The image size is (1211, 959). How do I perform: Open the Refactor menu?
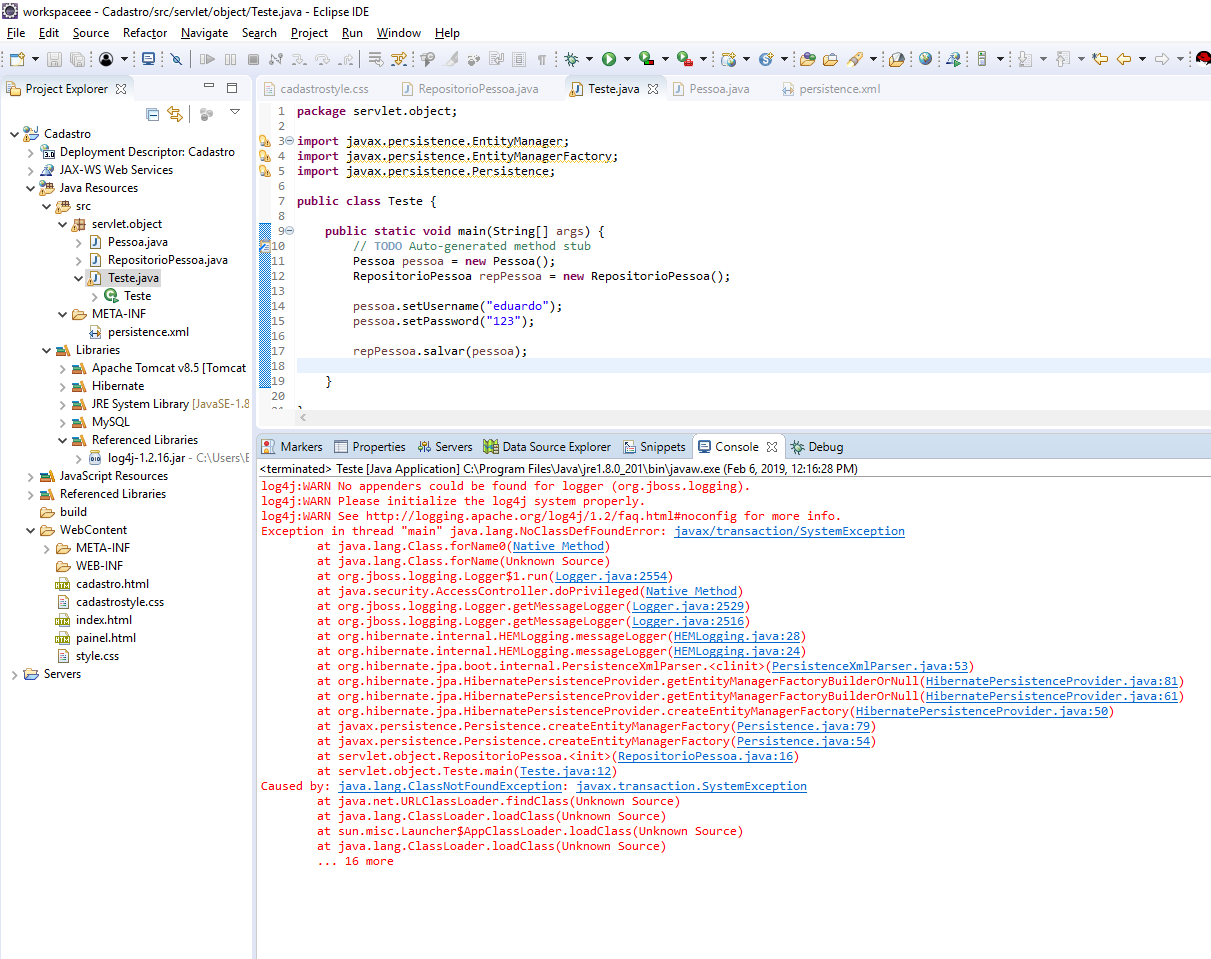point(145,33)
